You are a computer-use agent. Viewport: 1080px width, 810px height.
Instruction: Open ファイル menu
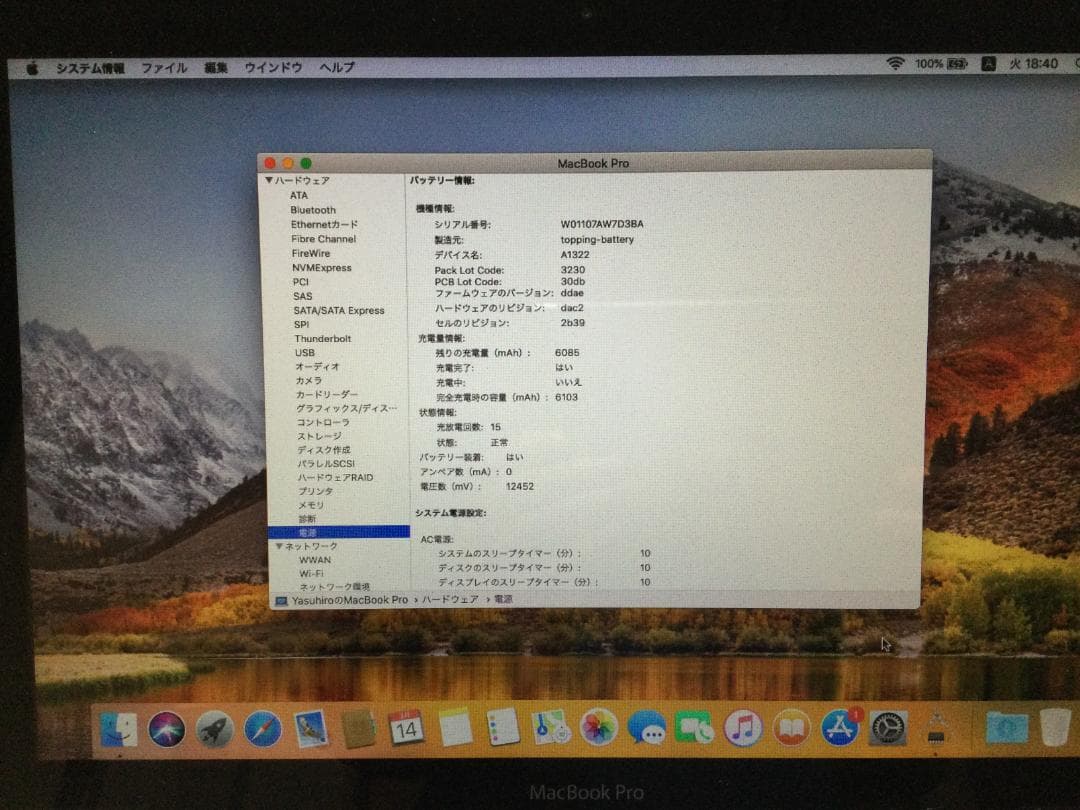(164, 68)
